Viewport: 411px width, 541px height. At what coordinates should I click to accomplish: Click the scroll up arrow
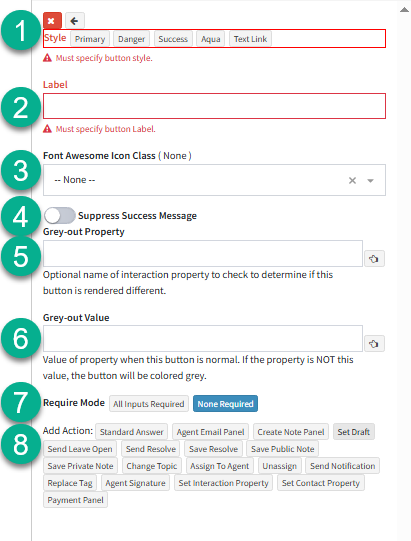(x=404, y=10)
